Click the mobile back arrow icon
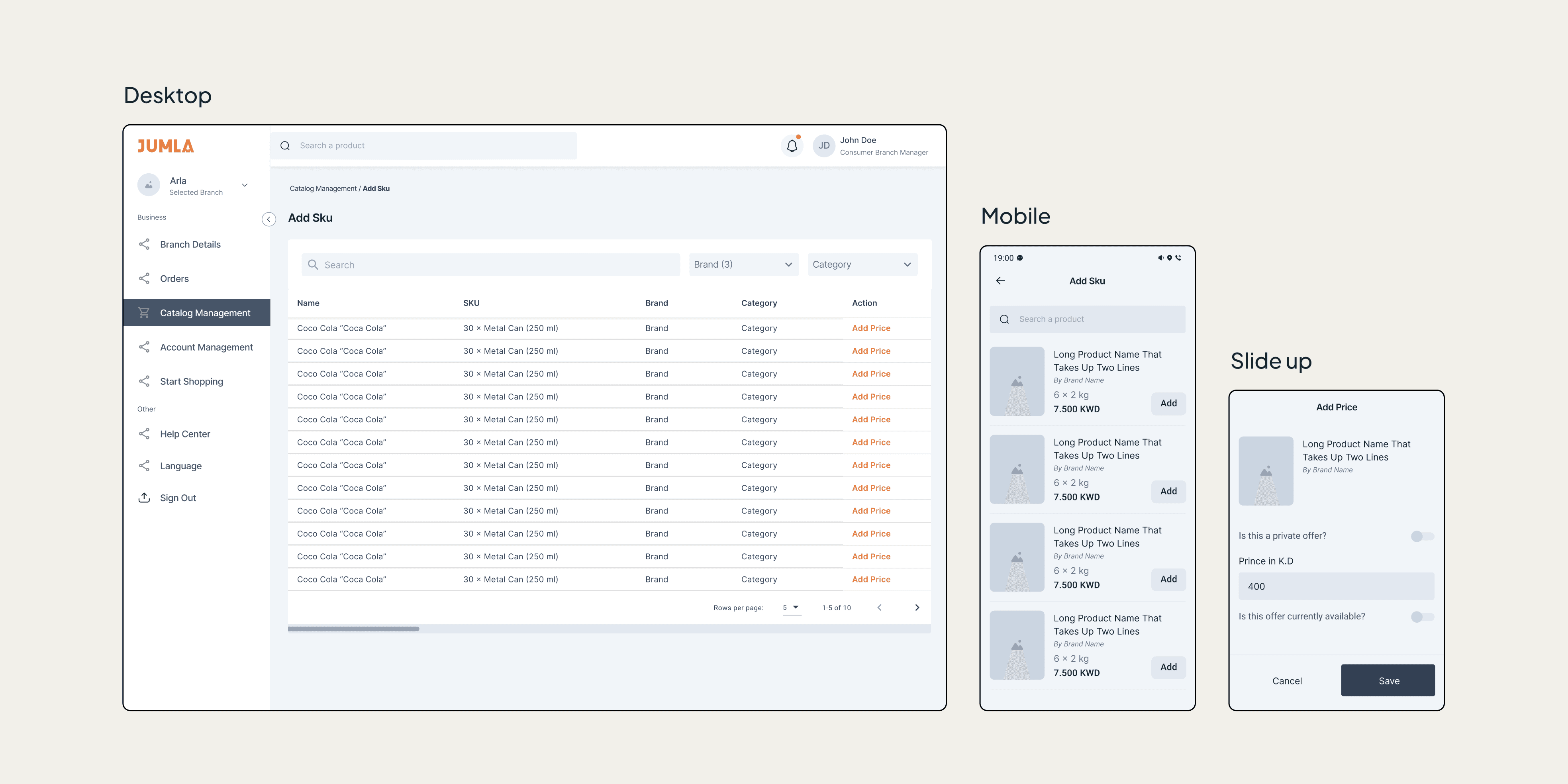 (x=1000, y=280)
